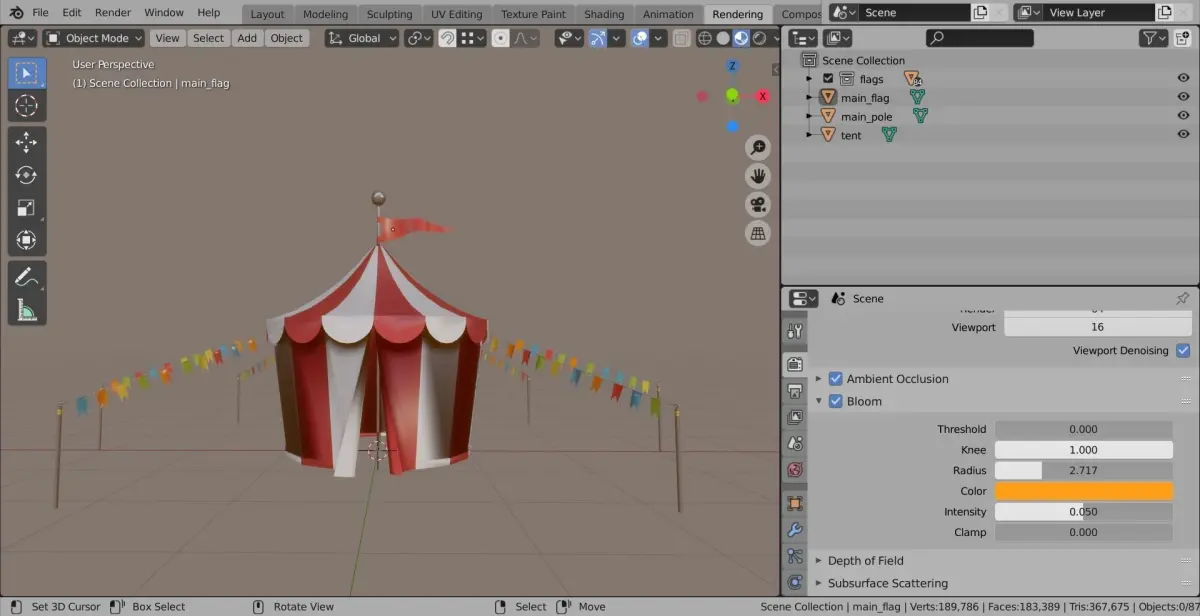Hide main_flag with its eye icon
The width and height of the screenshot is (1200, 616).
click(x=1183, y=98)
